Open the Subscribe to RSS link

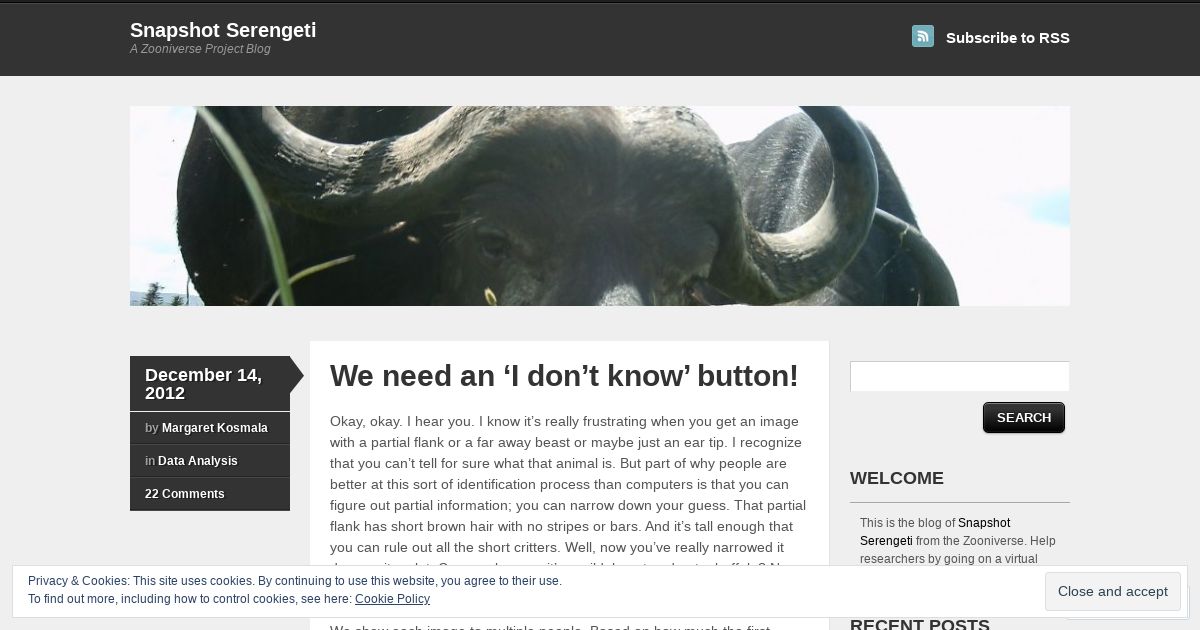point(1007,38)
